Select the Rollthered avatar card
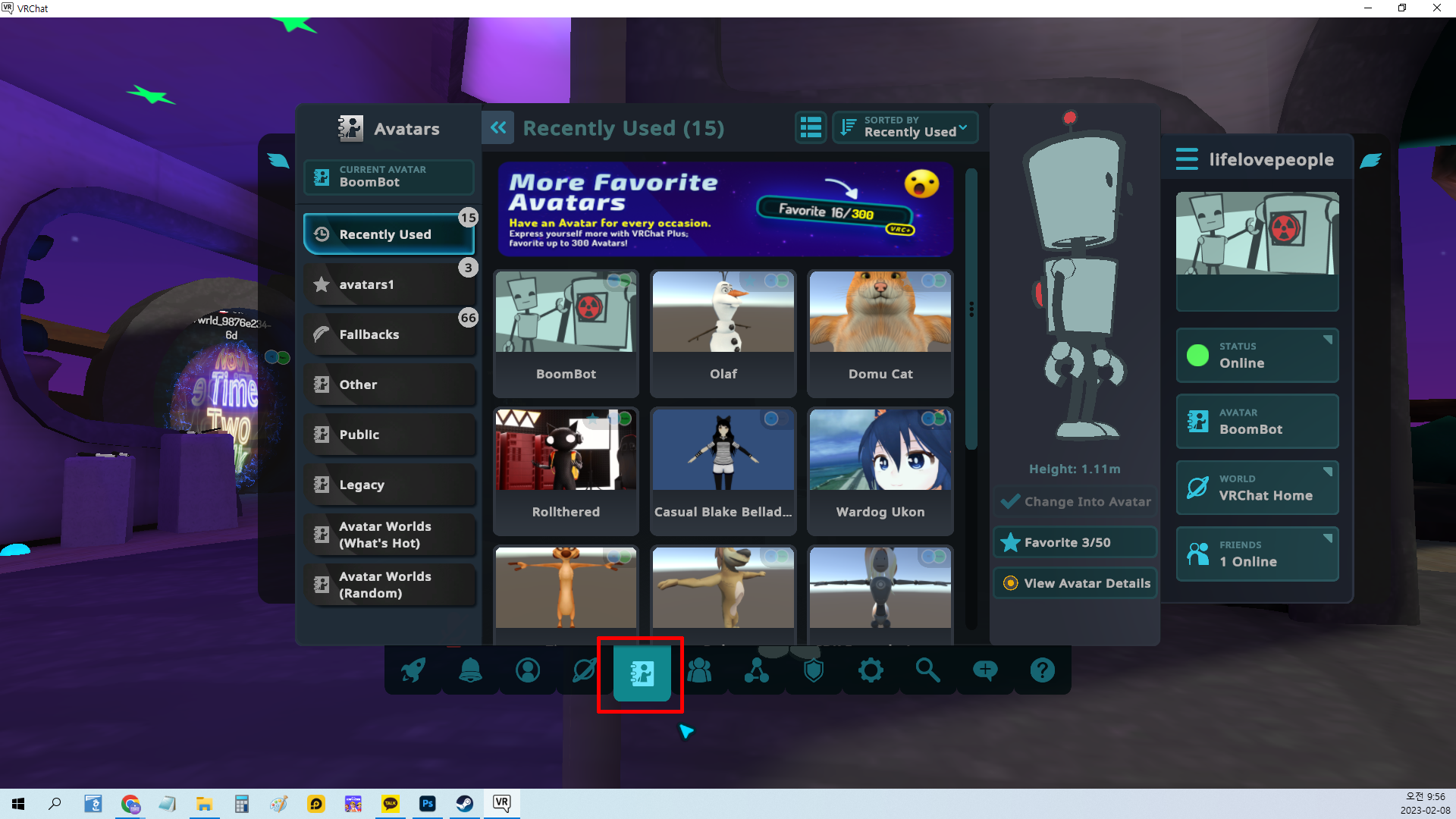The image size is (1456, 819). 566,472
